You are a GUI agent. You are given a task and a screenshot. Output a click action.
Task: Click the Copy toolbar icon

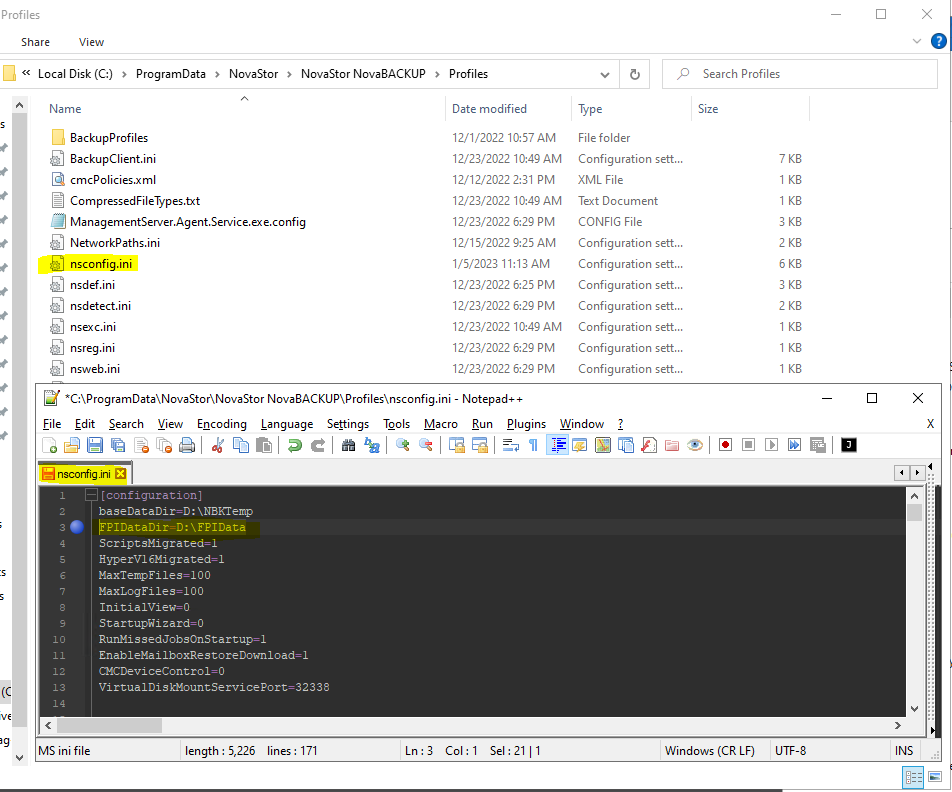[x=241, y=445]
